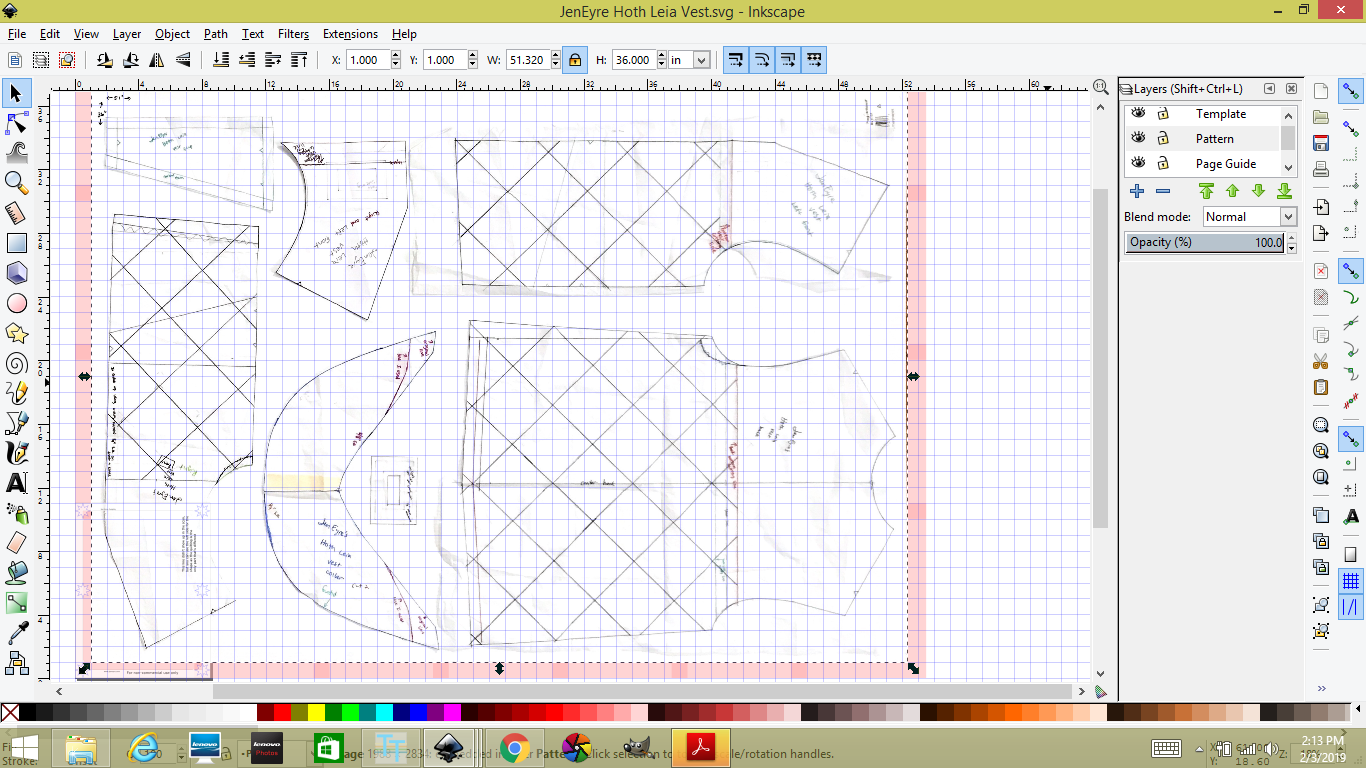
Task: Open the Object menu
Action: pos(172,34)
